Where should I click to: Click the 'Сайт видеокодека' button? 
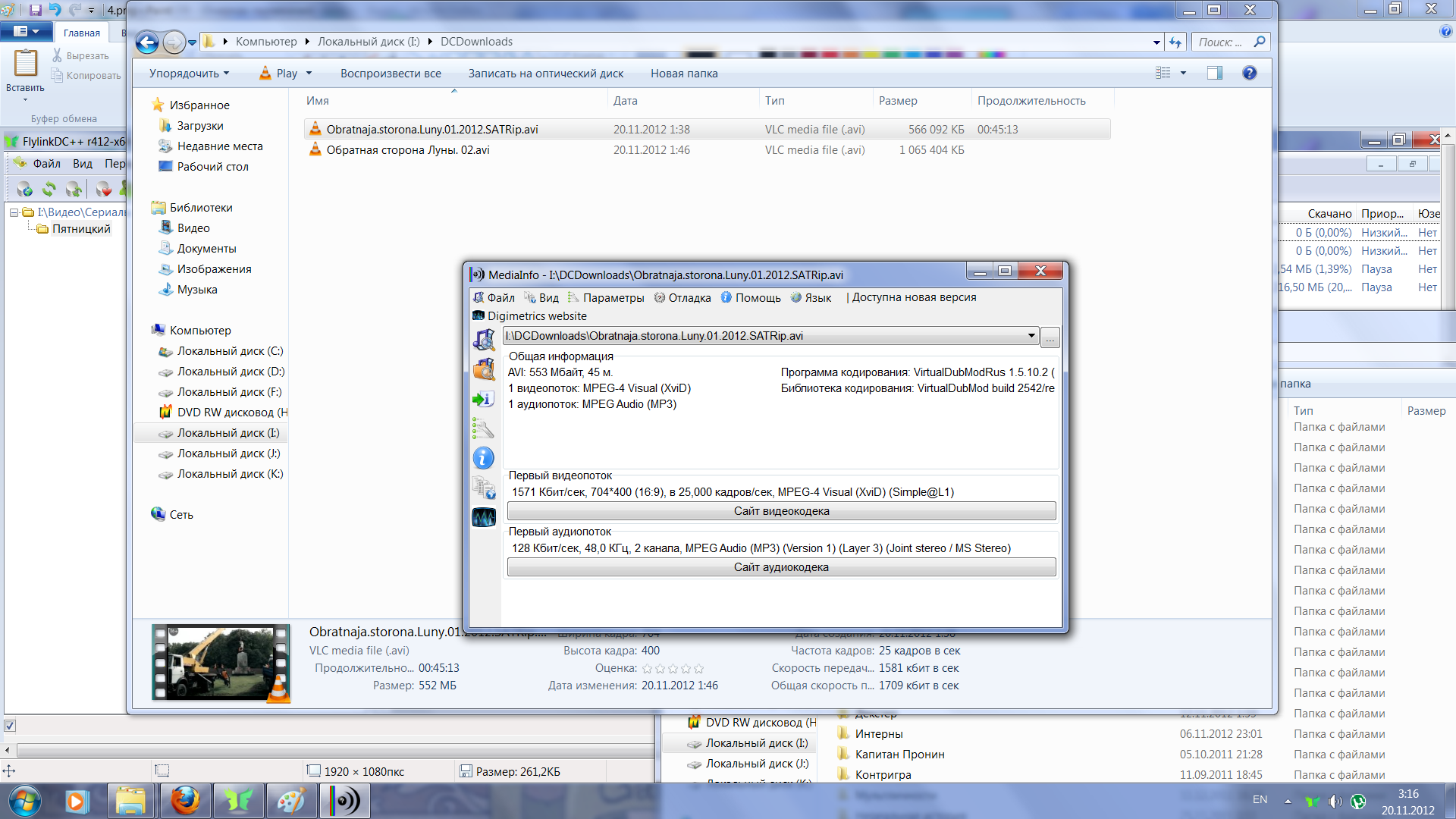click(x=781, y=511)
